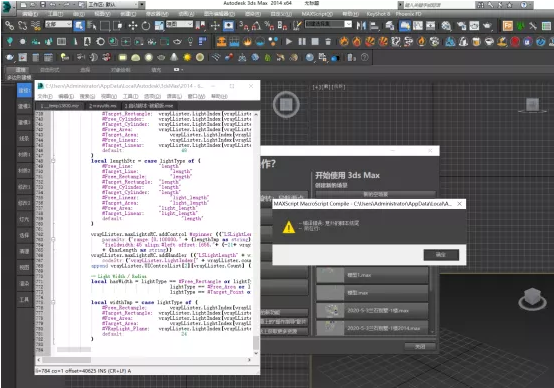This screenshot has height=388, width=554.
Task: Switch to first tab in script editor
Action: [60, 106]
